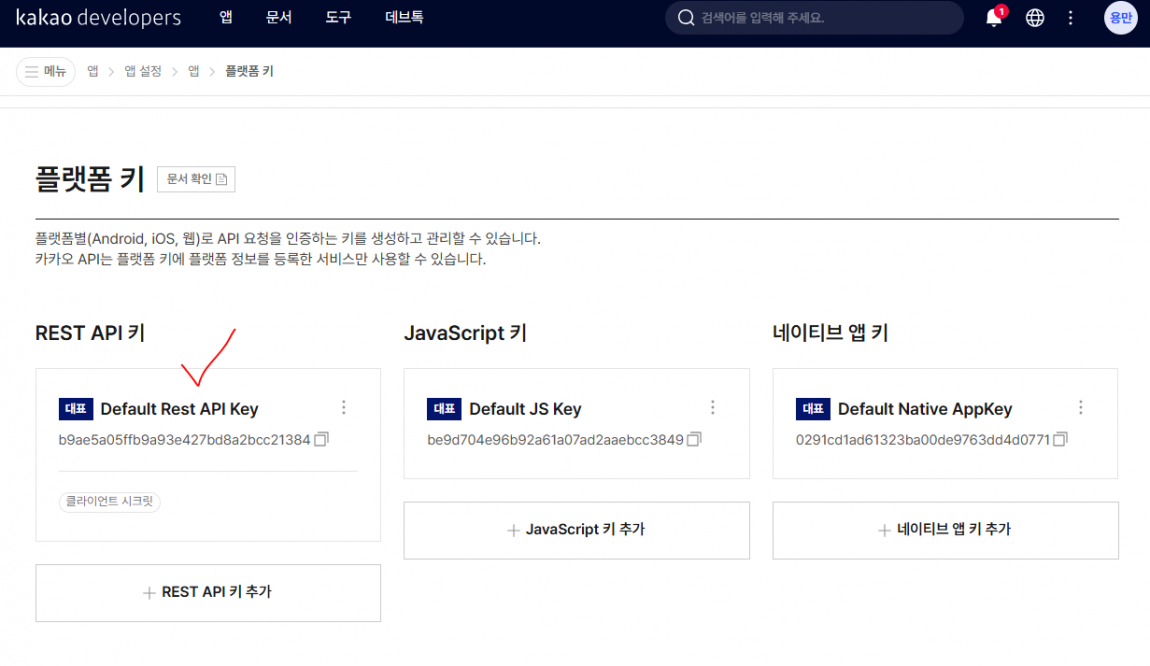Click the 플랫폼 키 breadcrumb
The height and width of the screenshot is (666, 1150).
tap(249, 71)
